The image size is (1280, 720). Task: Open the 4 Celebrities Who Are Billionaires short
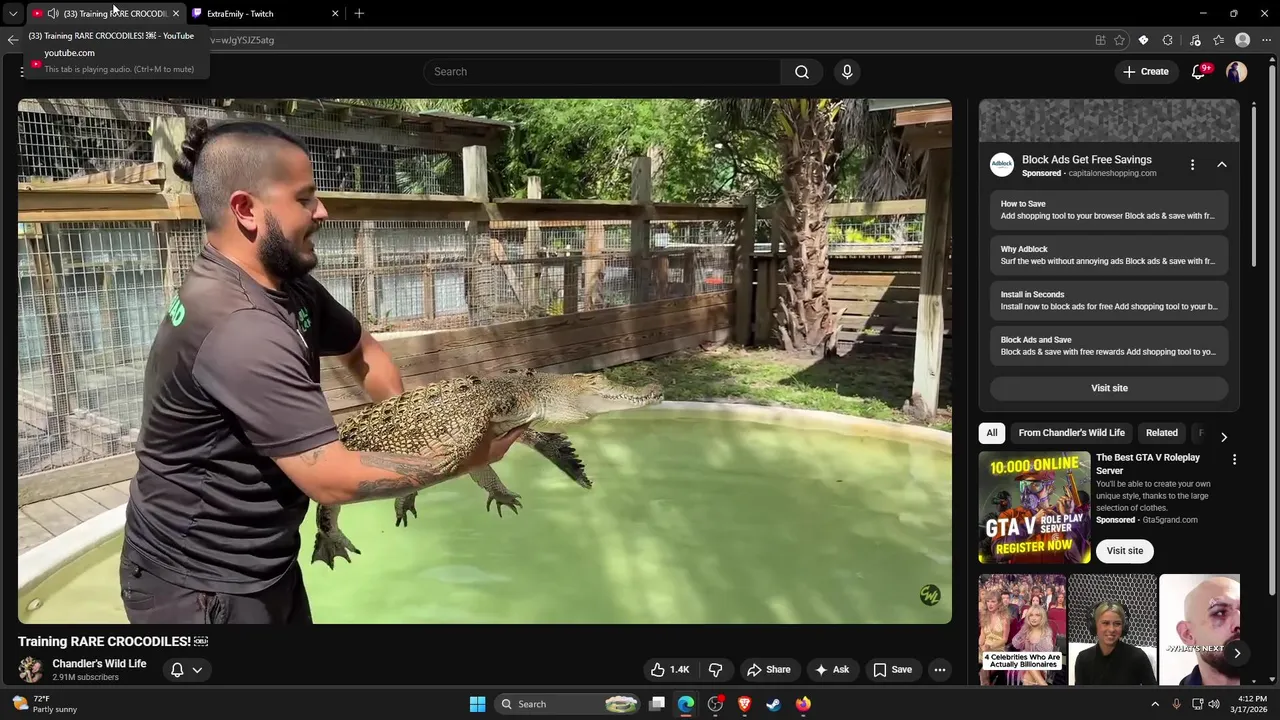coord(1022,630)
